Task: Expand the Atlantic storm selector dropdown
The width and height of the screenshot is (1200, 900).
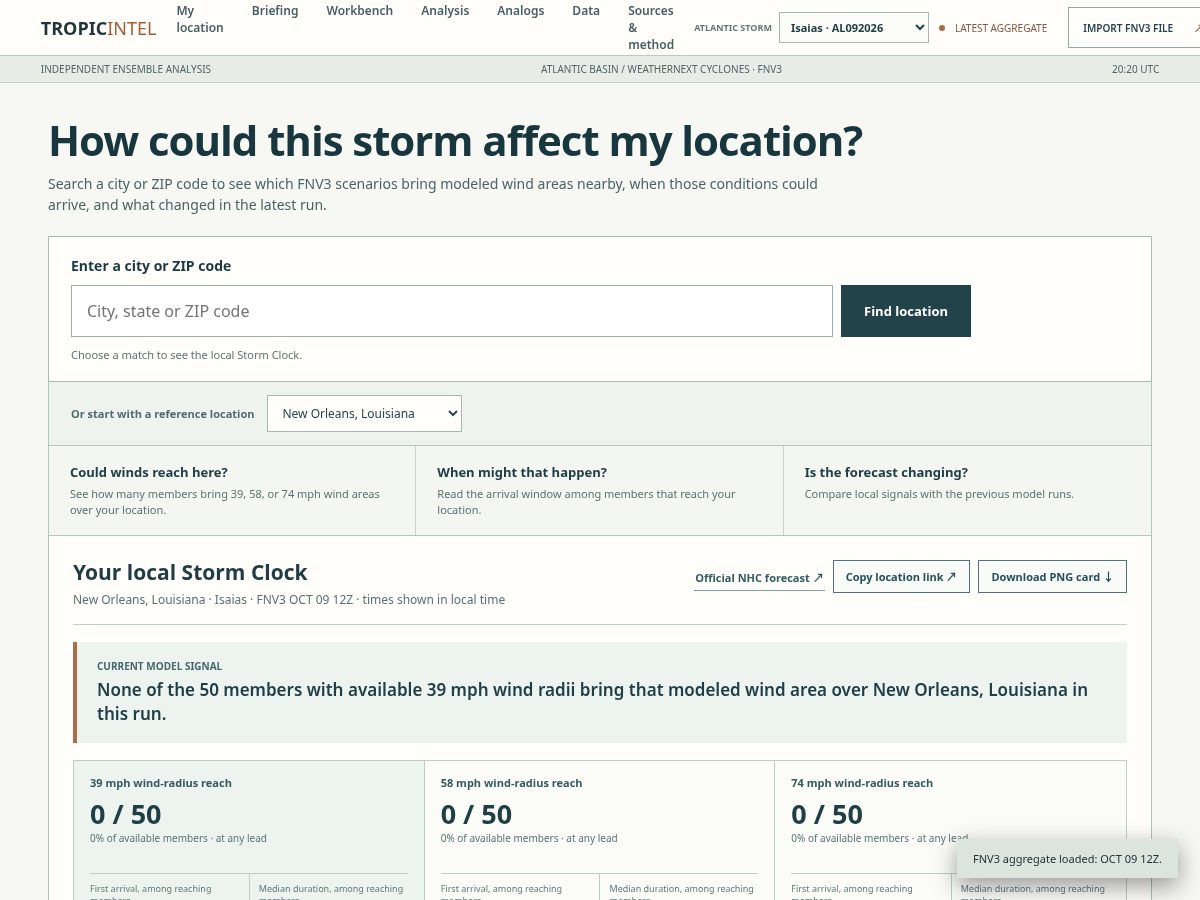Action: tap(854, 28)
